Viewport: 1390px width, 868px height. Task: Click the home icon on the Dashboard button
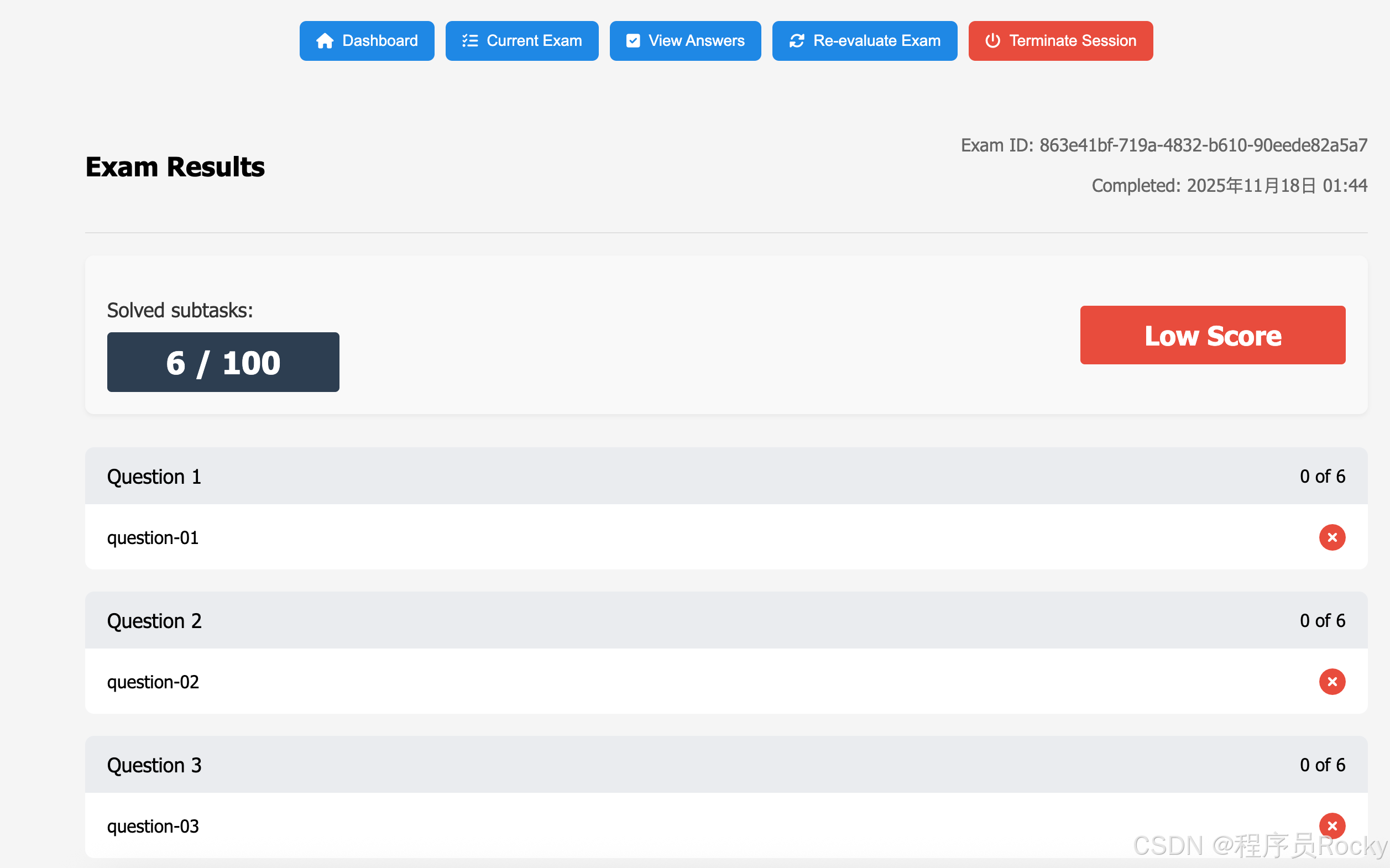[x=325, y=41]
